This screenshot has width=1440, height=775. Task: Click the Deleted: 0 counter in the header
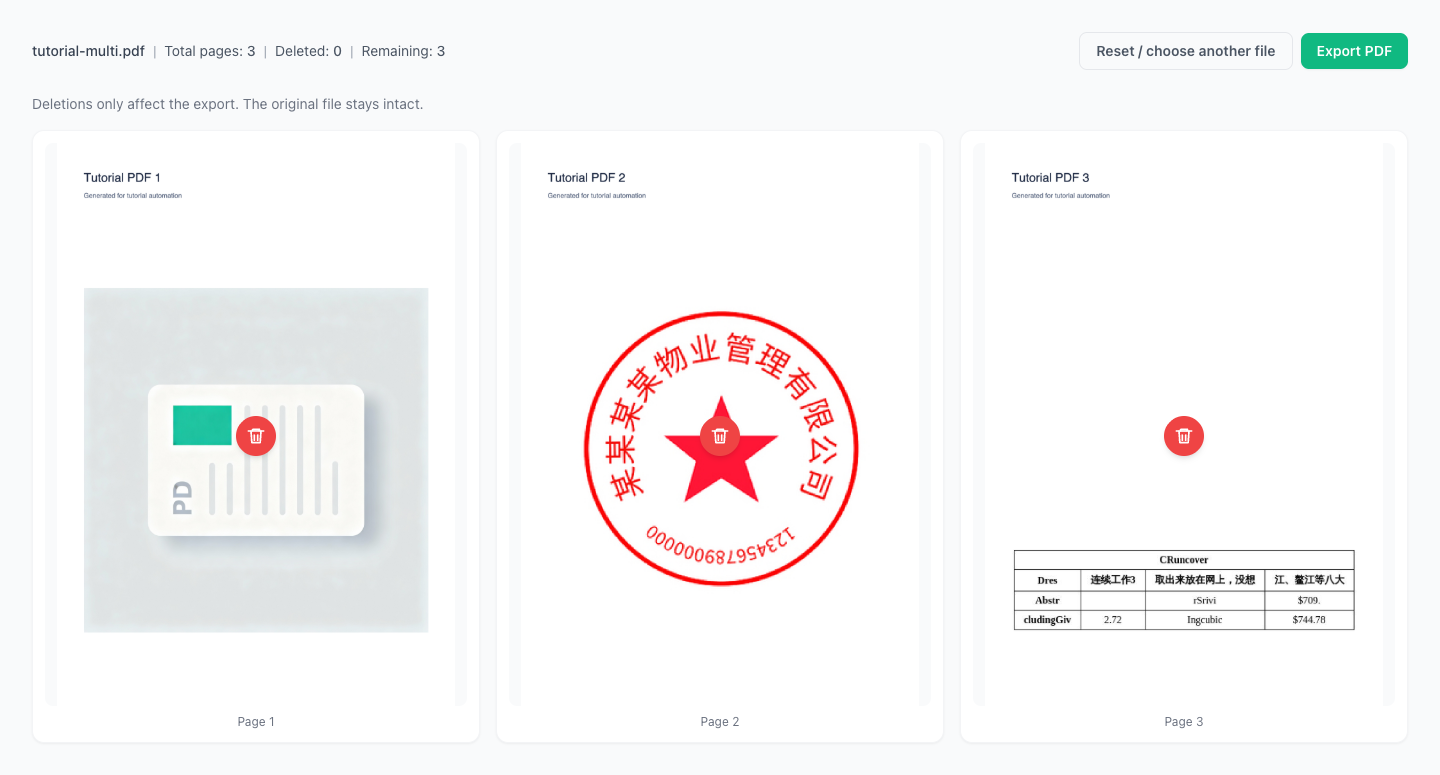click(x=308, y=50)
